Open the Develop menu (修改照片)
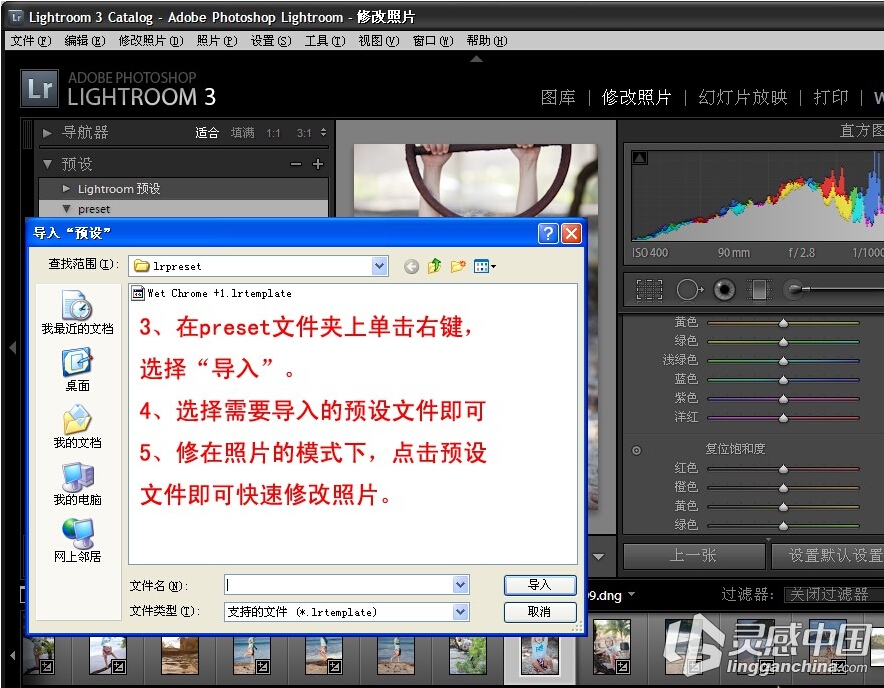Viewport: 884px width, 688px height. click(x=151, y=41)
